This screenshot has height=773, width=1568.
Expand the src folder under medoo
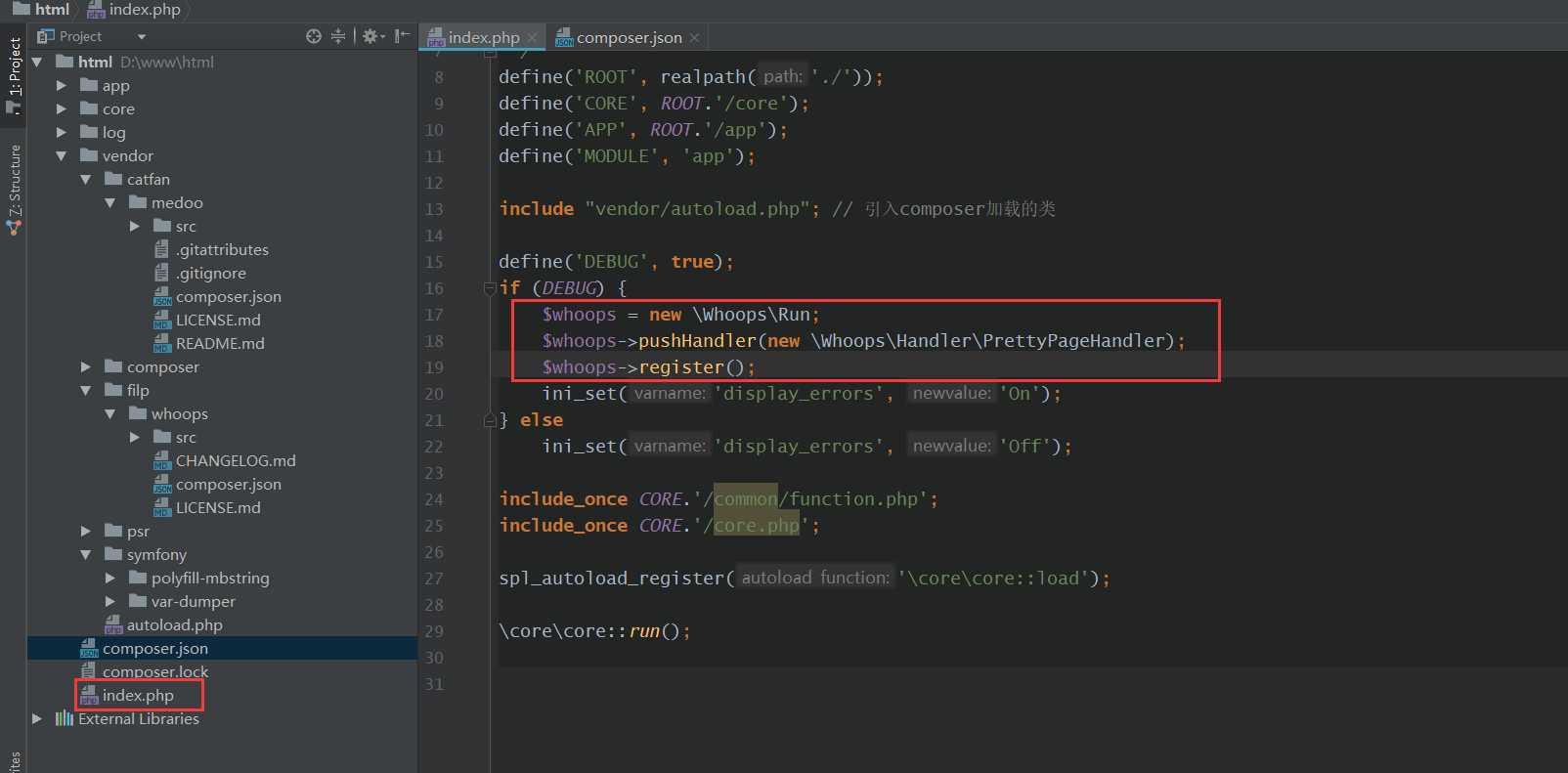click(x=135, y=226)
